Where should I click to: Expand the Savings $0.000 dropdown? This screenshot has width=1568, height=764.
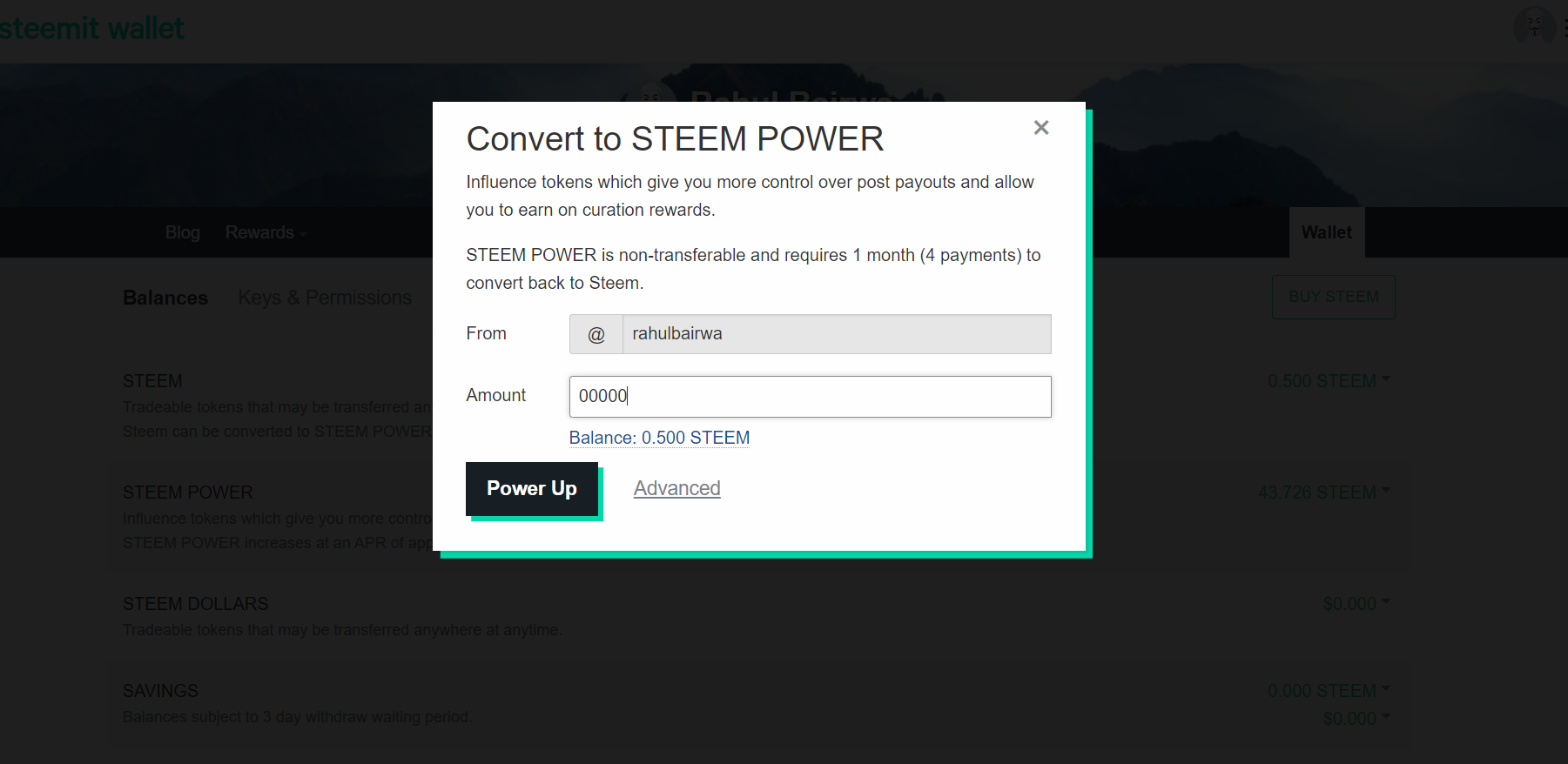[x=1356, y=719]
